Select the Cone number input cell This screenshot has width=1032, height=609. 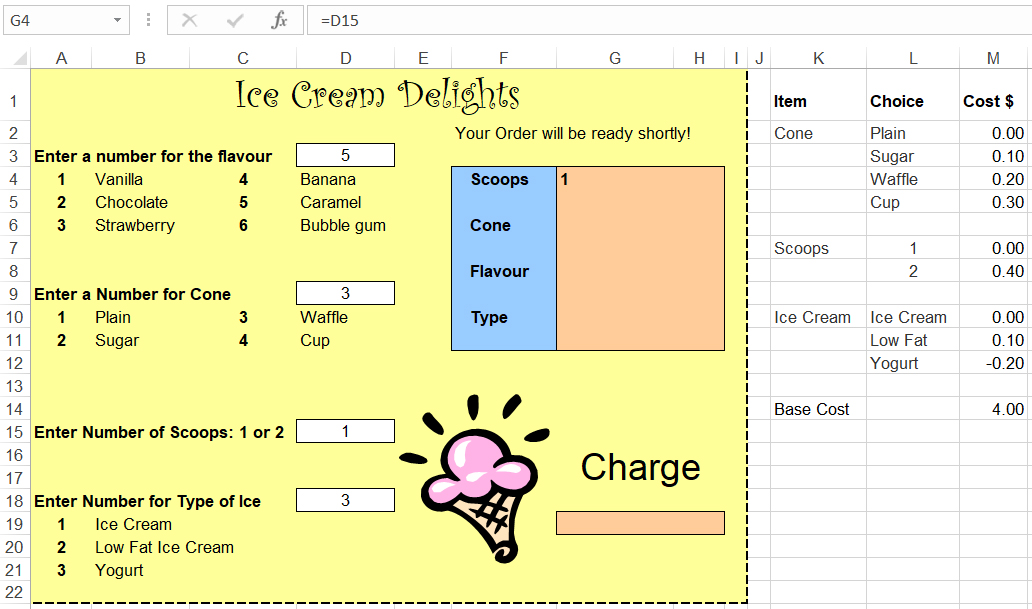[x=346, y=294]
